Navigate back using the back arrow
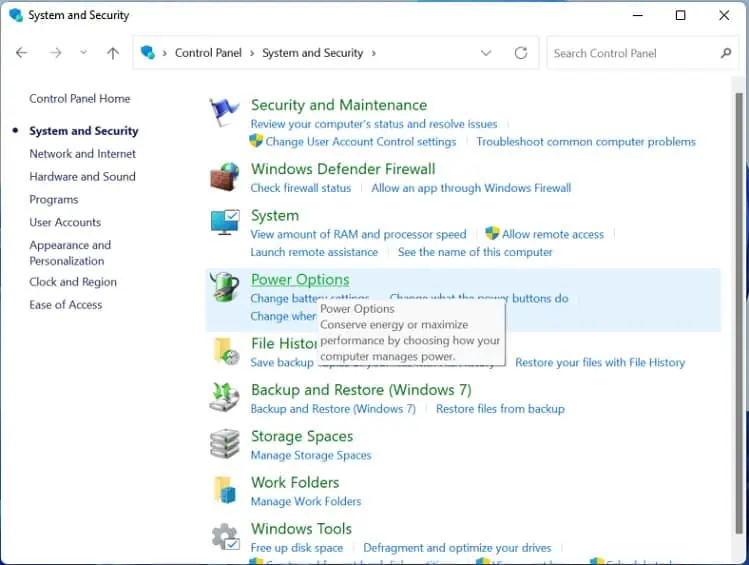This screenshot has height=565, width=749. point(22,53)
